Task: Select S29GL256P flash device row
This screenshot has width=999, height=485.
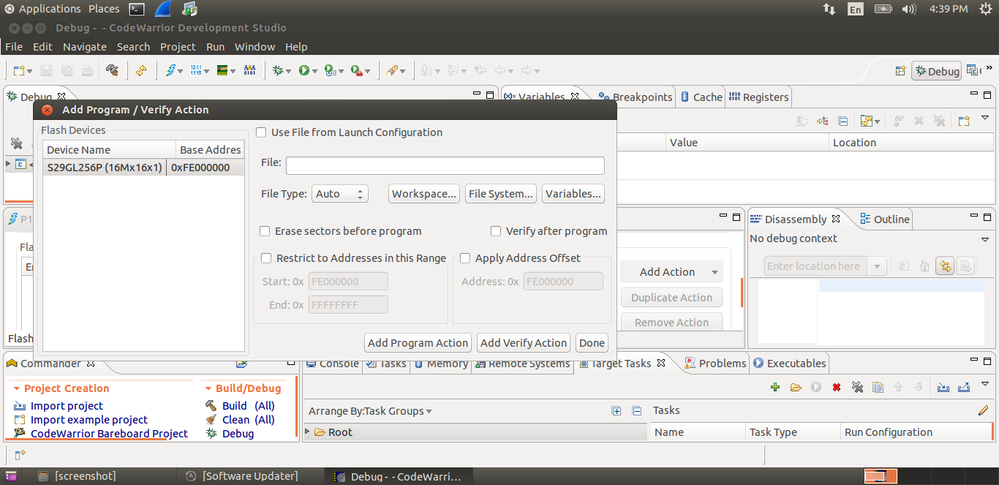Action: [x=144, y=168]
